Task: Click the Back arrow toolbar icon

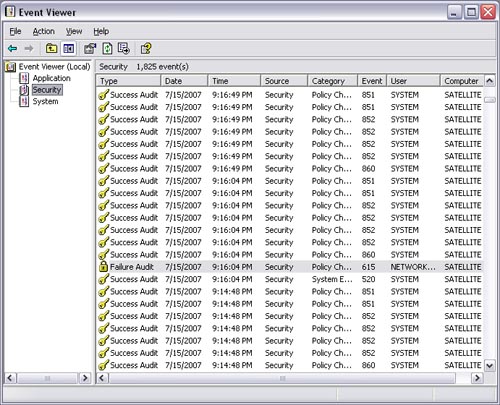Action: pyautogui.click(x=12, y=49)
